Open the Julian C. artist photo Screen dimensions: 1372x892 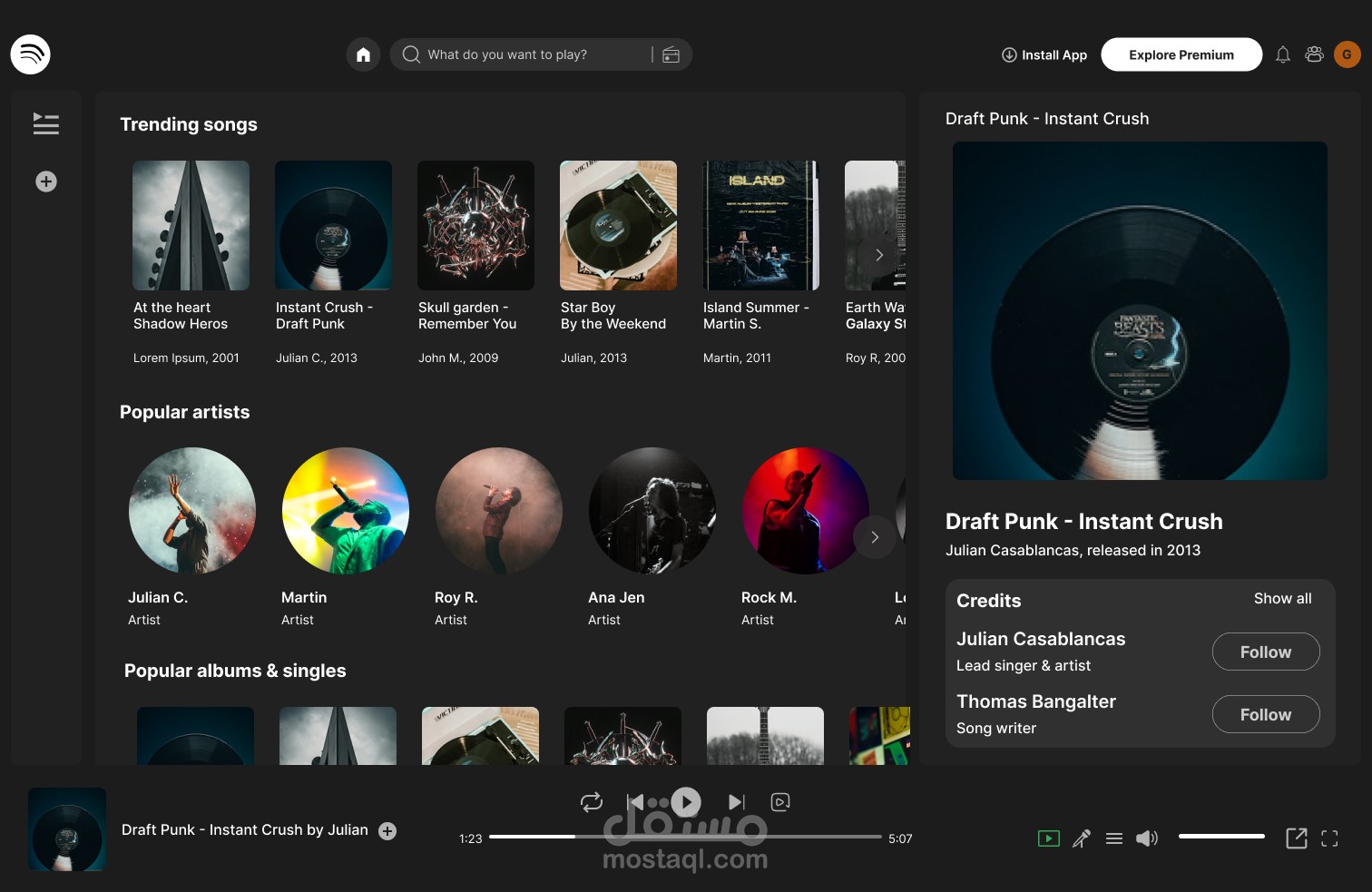tap(191, 511)
